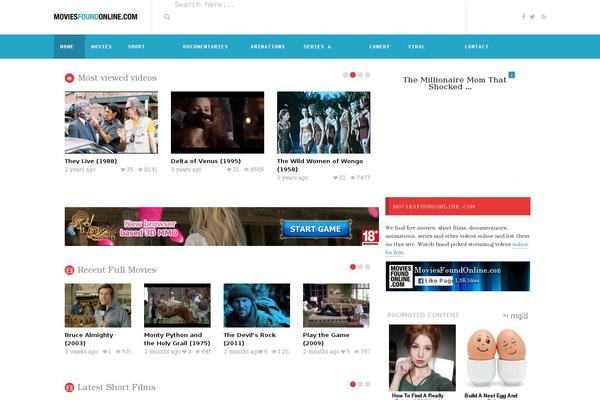Click MoviesFoundOnline.com Facebook page title
Image resolution: width=600 pixels, height=400 pixels.
pyautogui.click(x=458, y=270)
